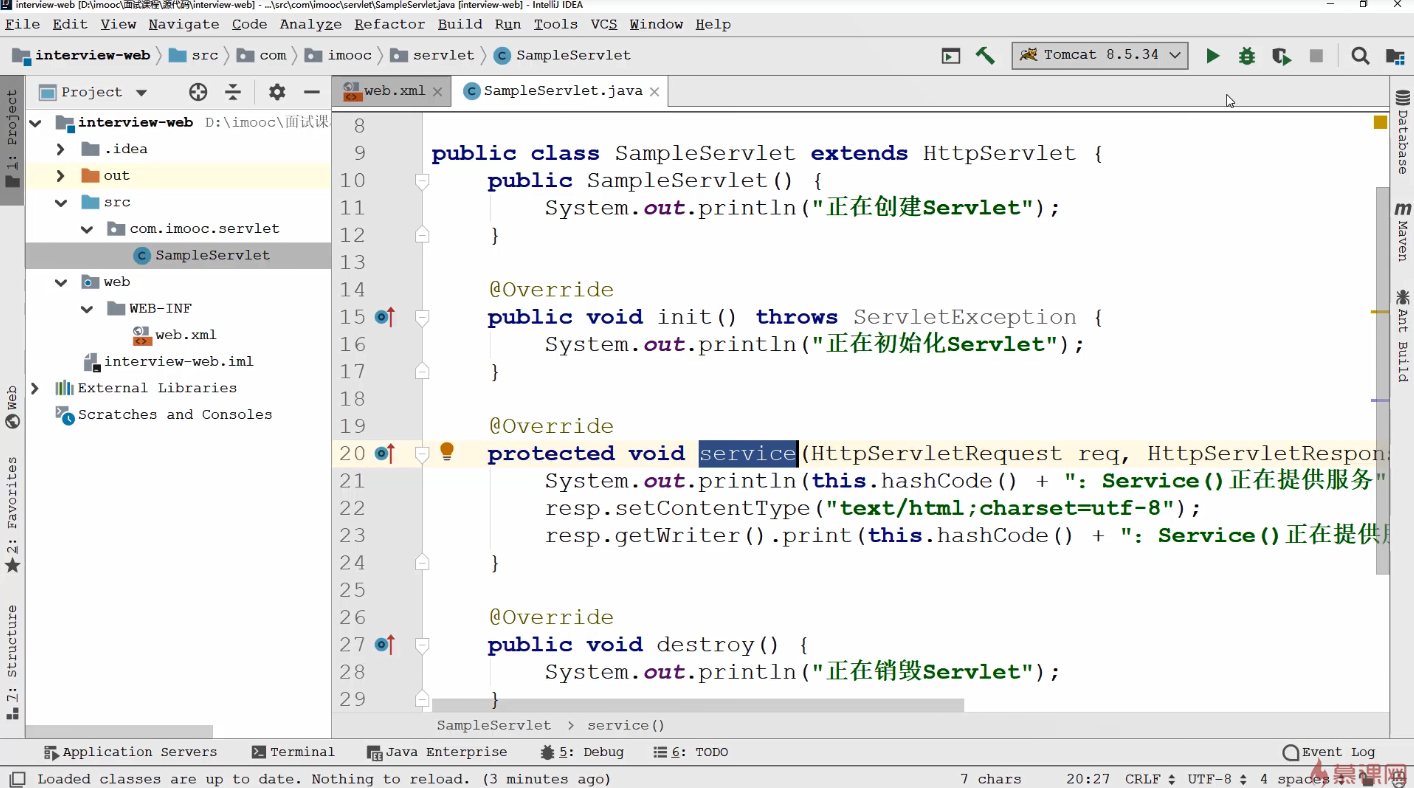
Task: Open the Tomcat 8.5.34 run configuration dropdown
Action: 1100,56
